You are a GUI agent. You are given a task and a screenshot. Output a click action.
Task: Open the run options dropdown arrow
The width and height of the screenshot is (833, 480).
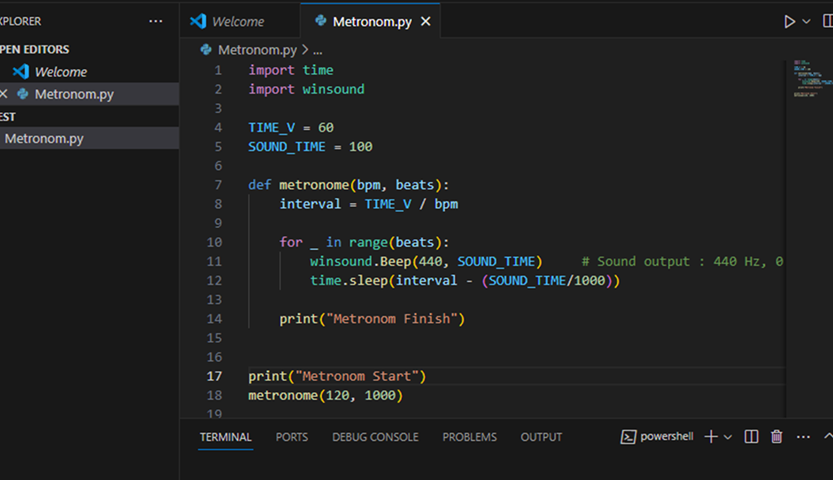point(807,21)
